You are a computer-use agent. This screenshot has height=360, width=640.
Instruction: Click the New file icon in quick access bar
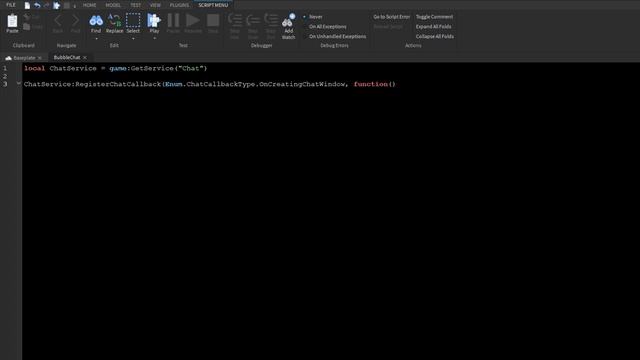point(27,5)
